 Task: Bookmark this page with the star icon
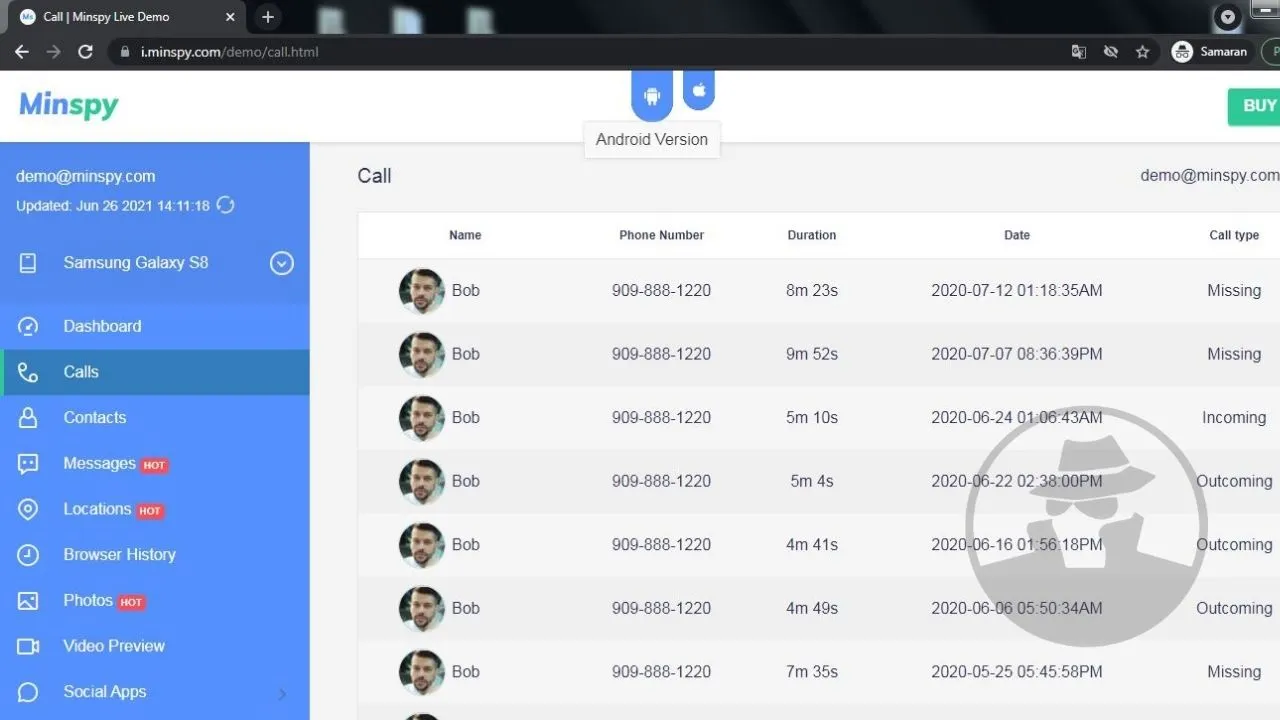(1142, 52)
